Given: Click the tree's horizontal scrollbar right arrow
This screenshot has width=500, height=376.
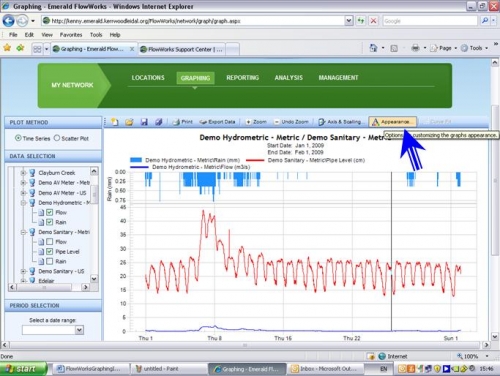Looking at the screenshot, I should pyautogui.click(x=86, y=287).
